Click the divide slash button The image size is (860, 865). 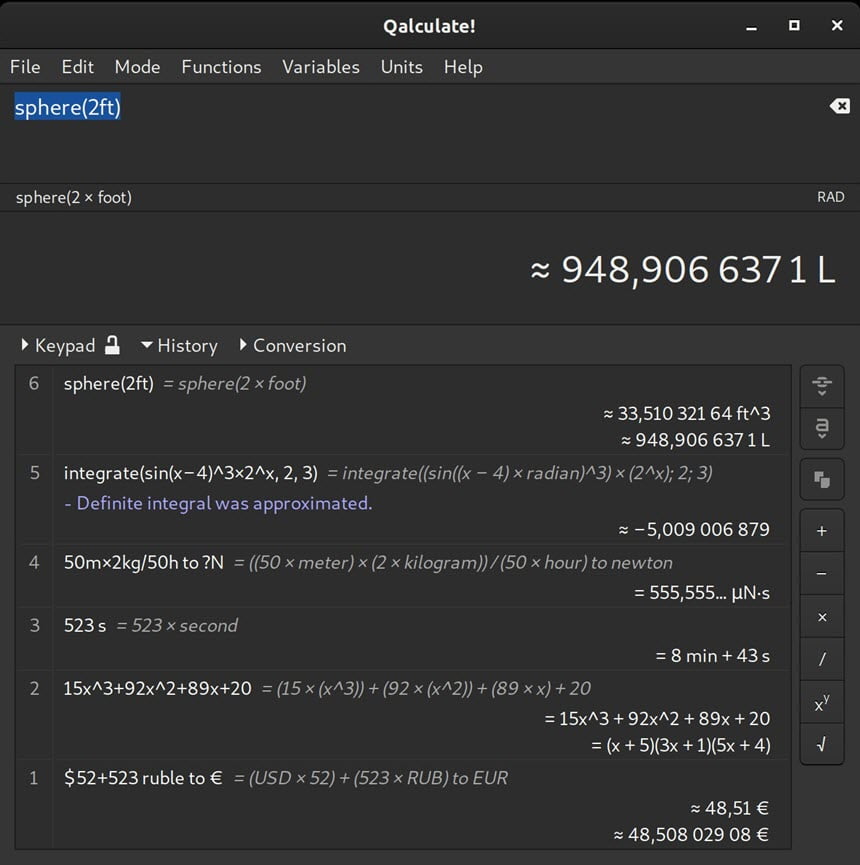[821, 659]
